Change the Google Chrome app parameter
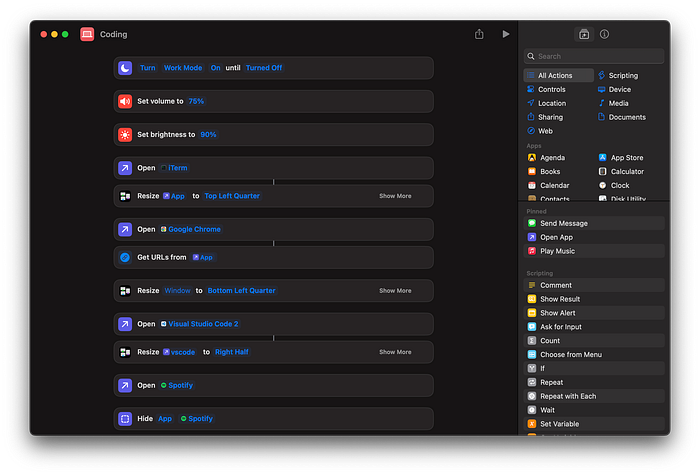This screenshot has width=700, height=475. (x=191, y=229)
